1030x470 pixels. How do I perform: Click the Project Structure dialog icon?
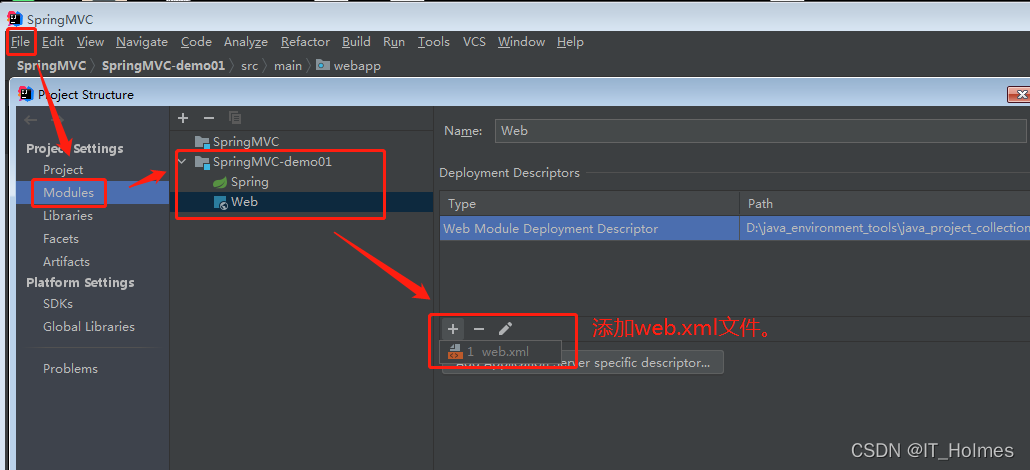coord(26,93)
